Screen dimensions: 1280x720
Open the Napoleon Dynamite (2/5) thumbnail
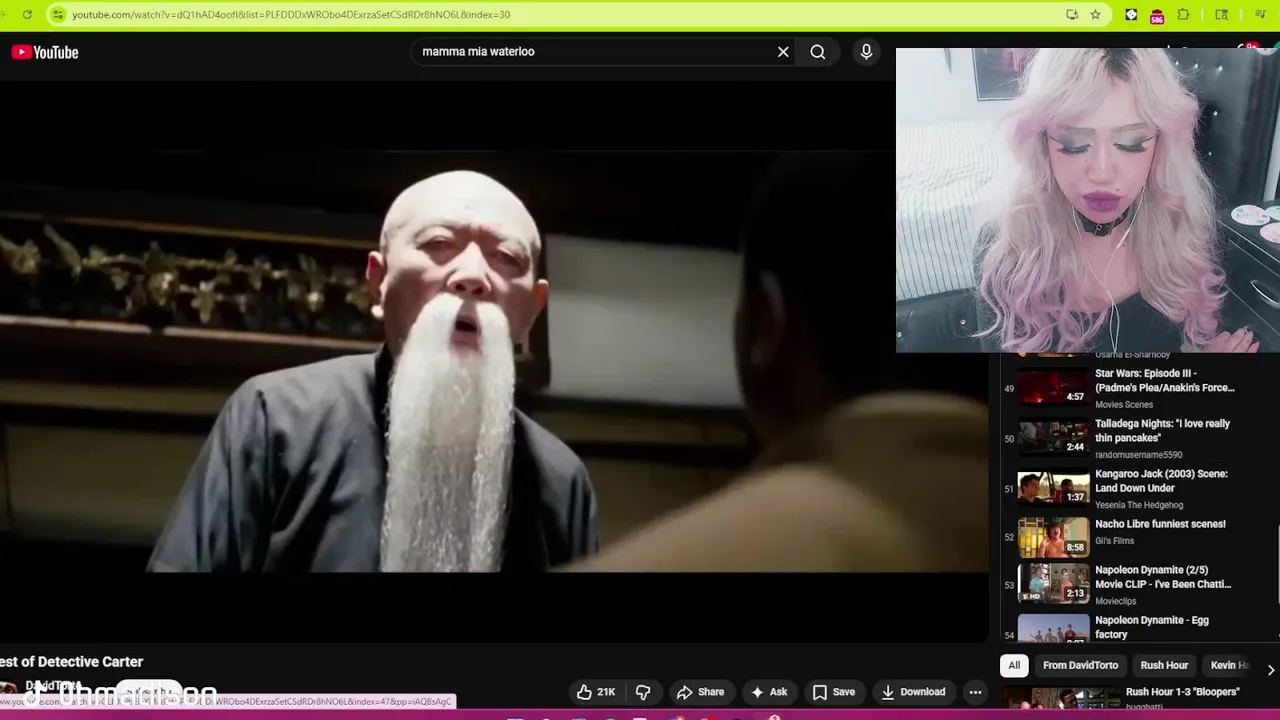click(1053, 584)
